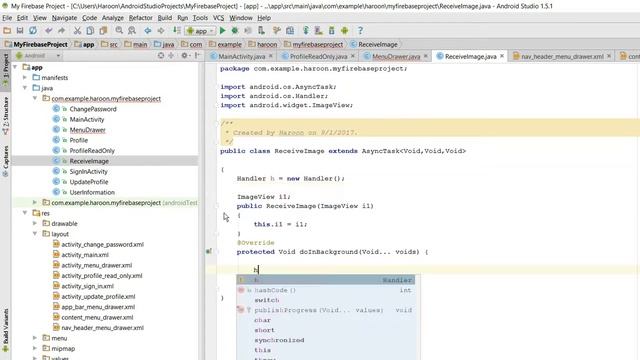Screen dimensions: 640x360
Task: Choose hashCode() in autocomplete popup
Action: [326, 290]
